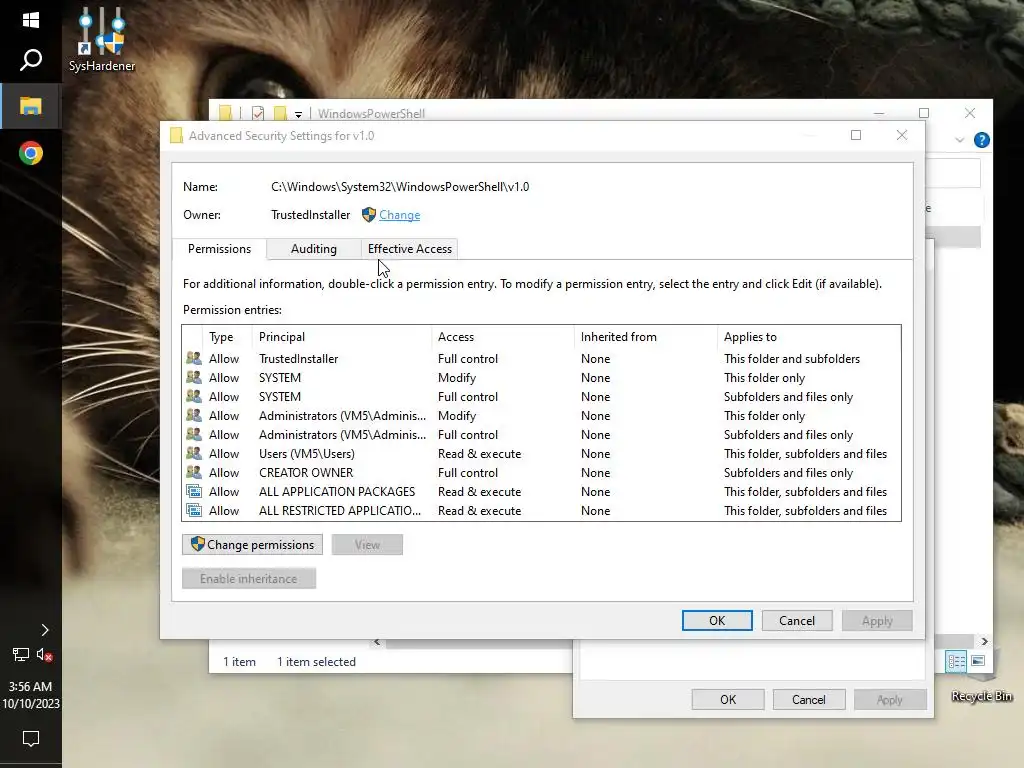Show hidden tray icons chevron

44,630
